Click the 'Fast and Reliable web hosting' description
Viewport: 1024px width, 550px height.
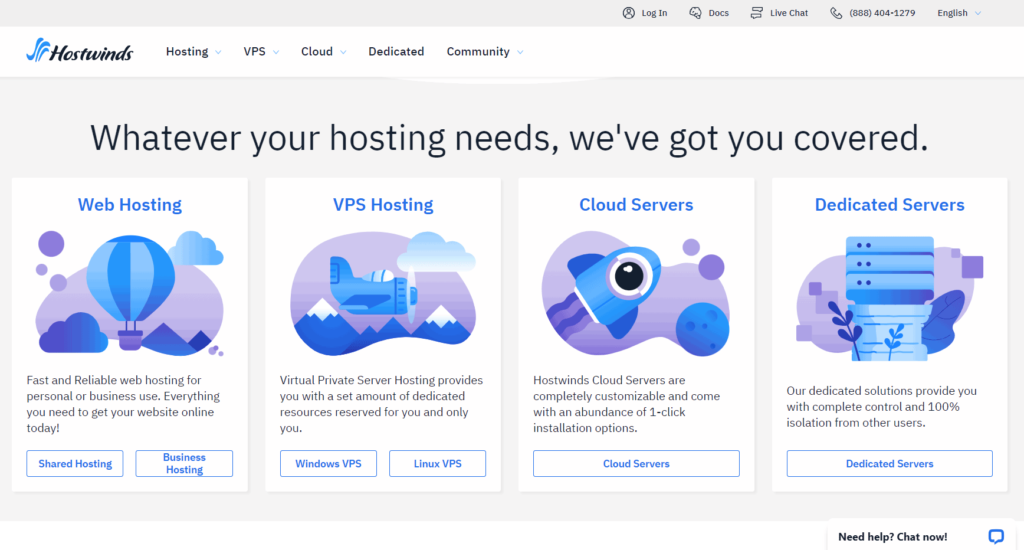coord(124,404)
